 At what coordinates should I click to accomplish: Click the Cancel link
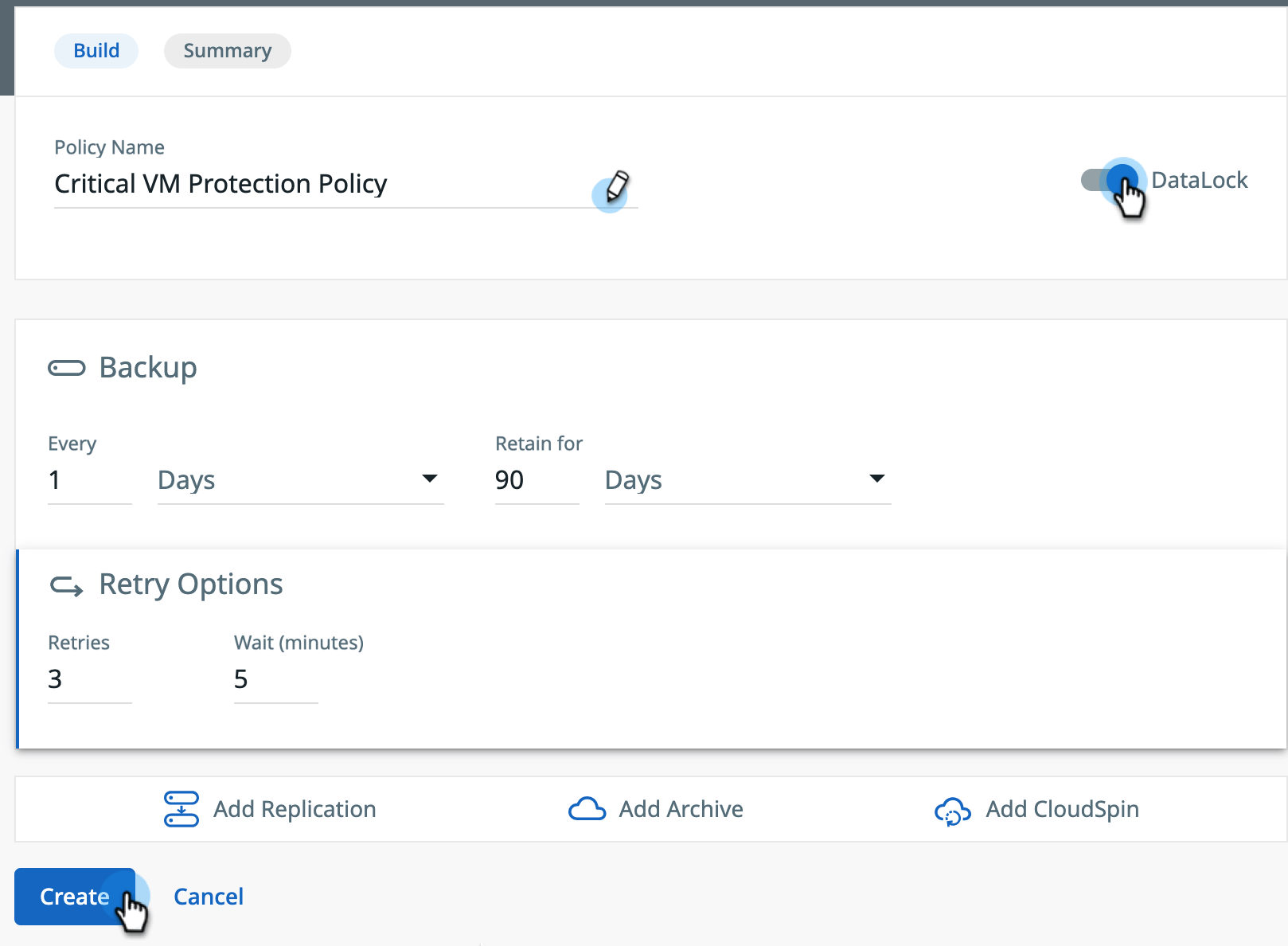coord(209,897)
